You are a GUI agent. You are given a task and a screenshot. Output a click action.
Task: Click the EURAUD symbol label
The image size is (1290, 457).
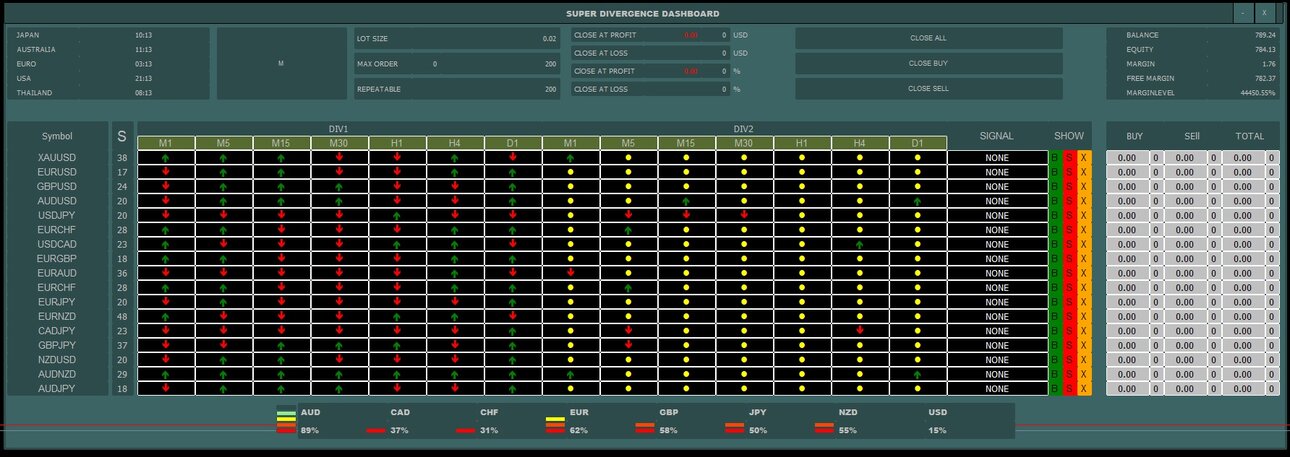[57, 273]
